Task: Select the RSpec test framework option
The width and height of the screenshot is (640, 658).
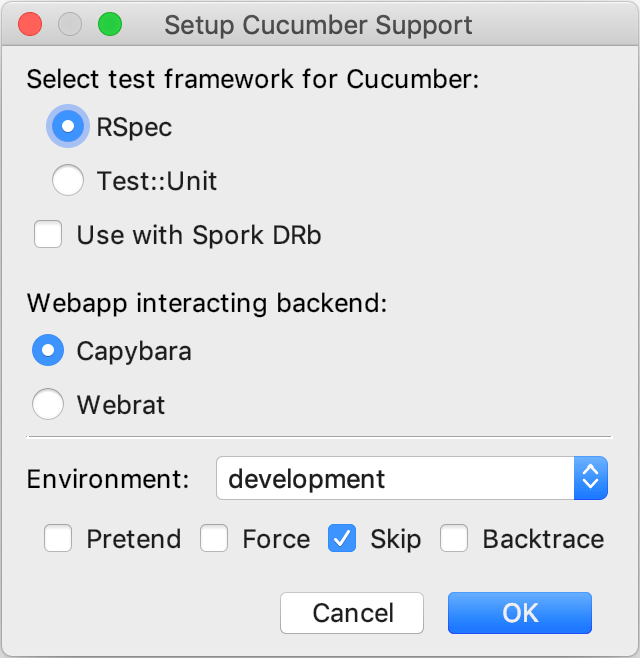Action: (x=68, y=127)
